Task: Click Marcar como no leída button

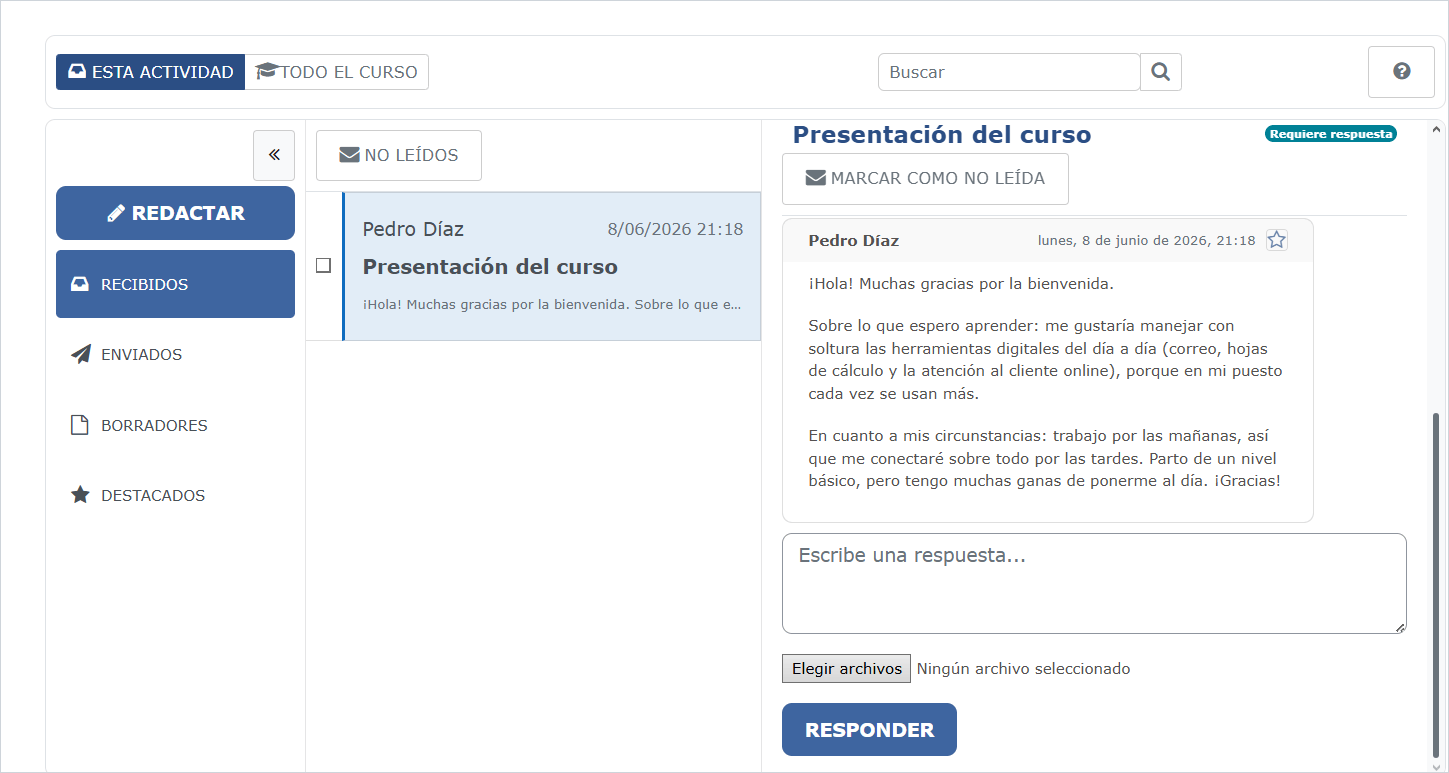Action: coord(925,178)
